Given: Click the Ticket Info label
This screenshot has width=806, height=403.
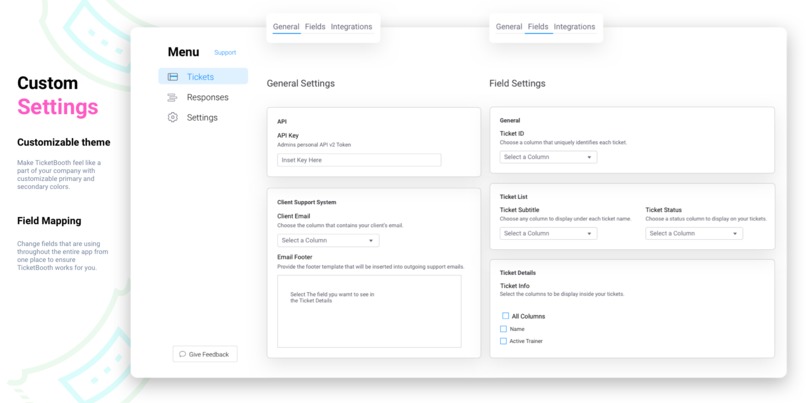Looking at the screenshot, I should [515, 286].
